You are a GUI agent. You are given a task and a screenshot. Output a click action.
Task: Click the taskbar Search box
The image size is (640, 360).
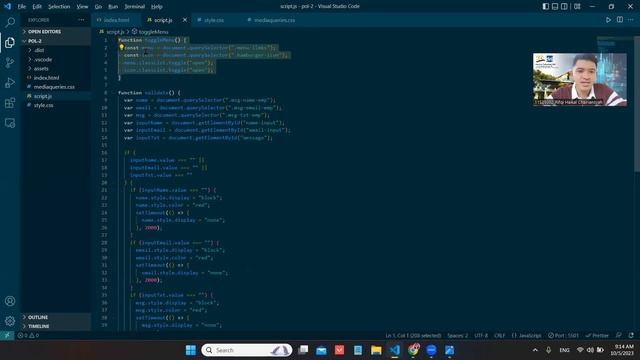247,350
